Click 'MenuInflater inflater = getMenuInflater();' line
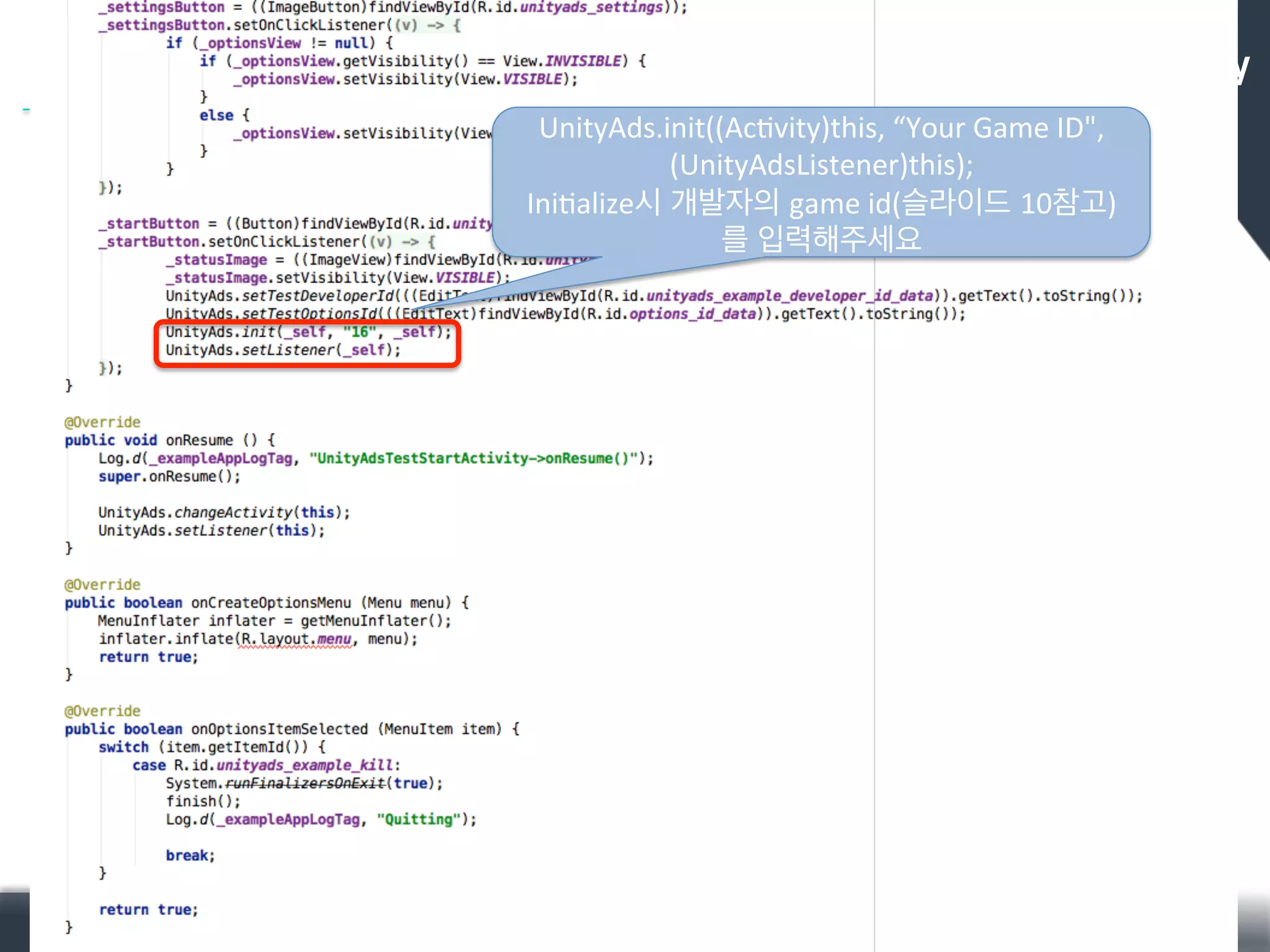This screenshot has height=952, width=1270. click(x=275, y=620)
